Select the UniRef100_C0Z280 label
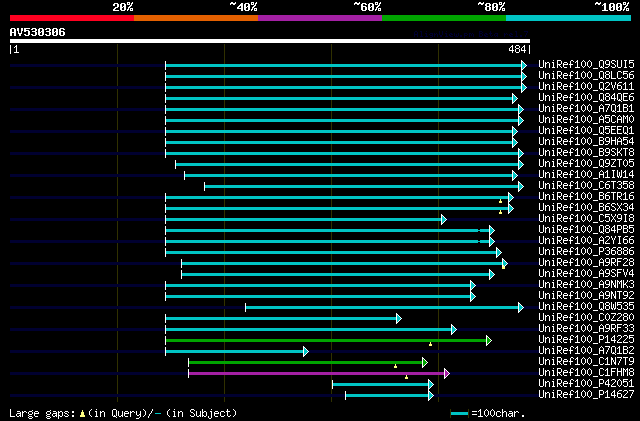This screenshot has height=421, width=640. tap(586, 318)
